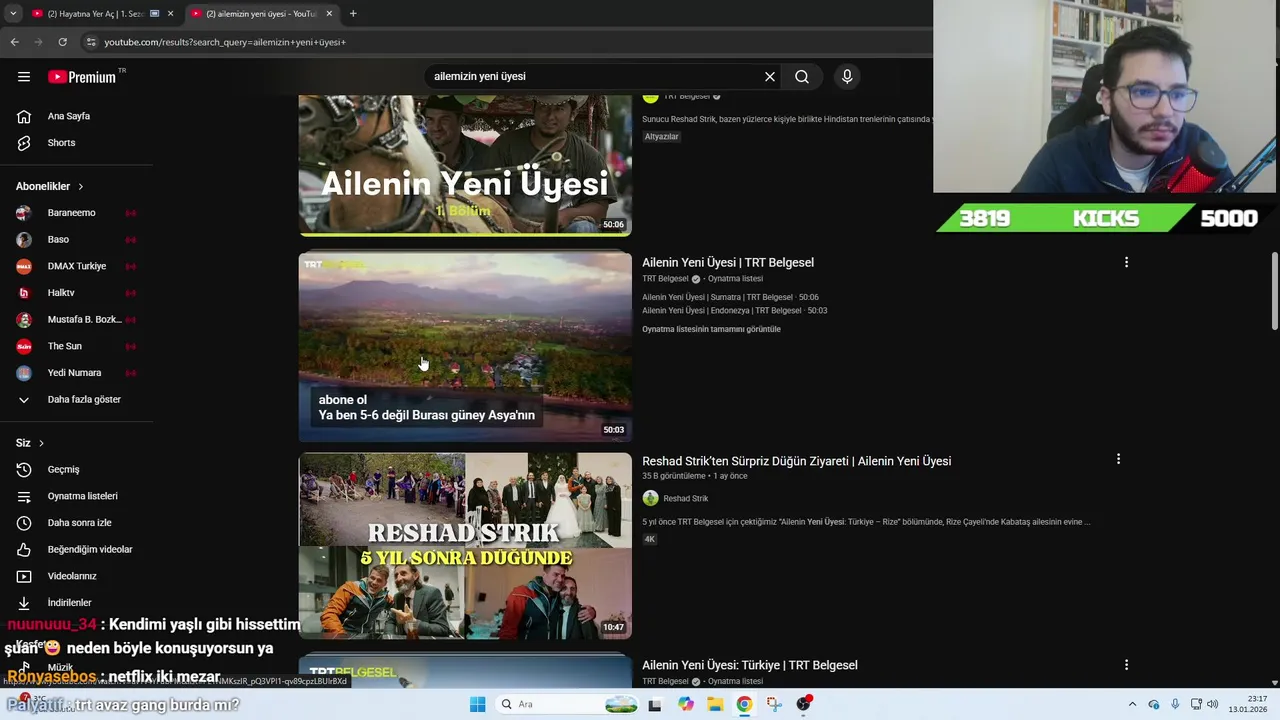Open more options for Ailenin Yeni Üyesi: Türkiye
1280x720 pixels.
(1126, 665)
